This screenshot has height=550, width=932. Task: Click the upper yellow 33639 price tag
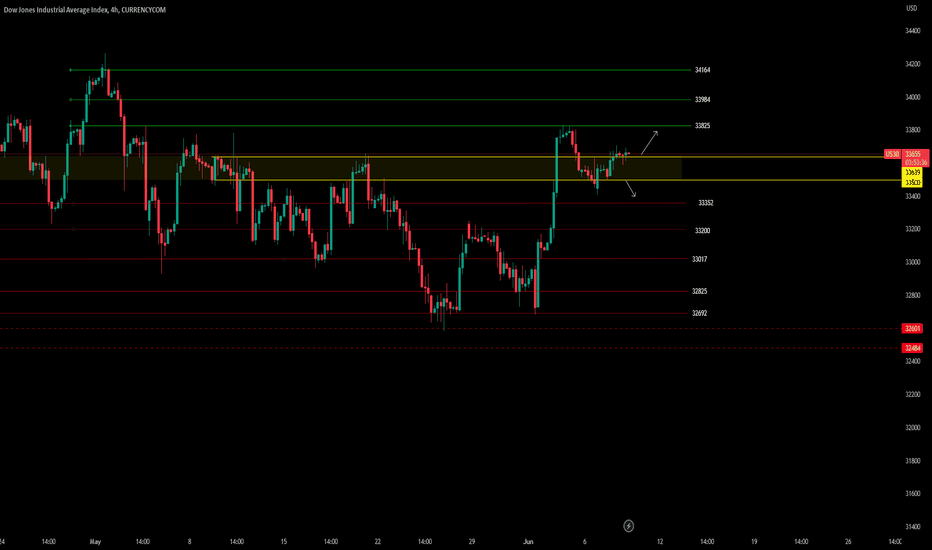point(912,172)
